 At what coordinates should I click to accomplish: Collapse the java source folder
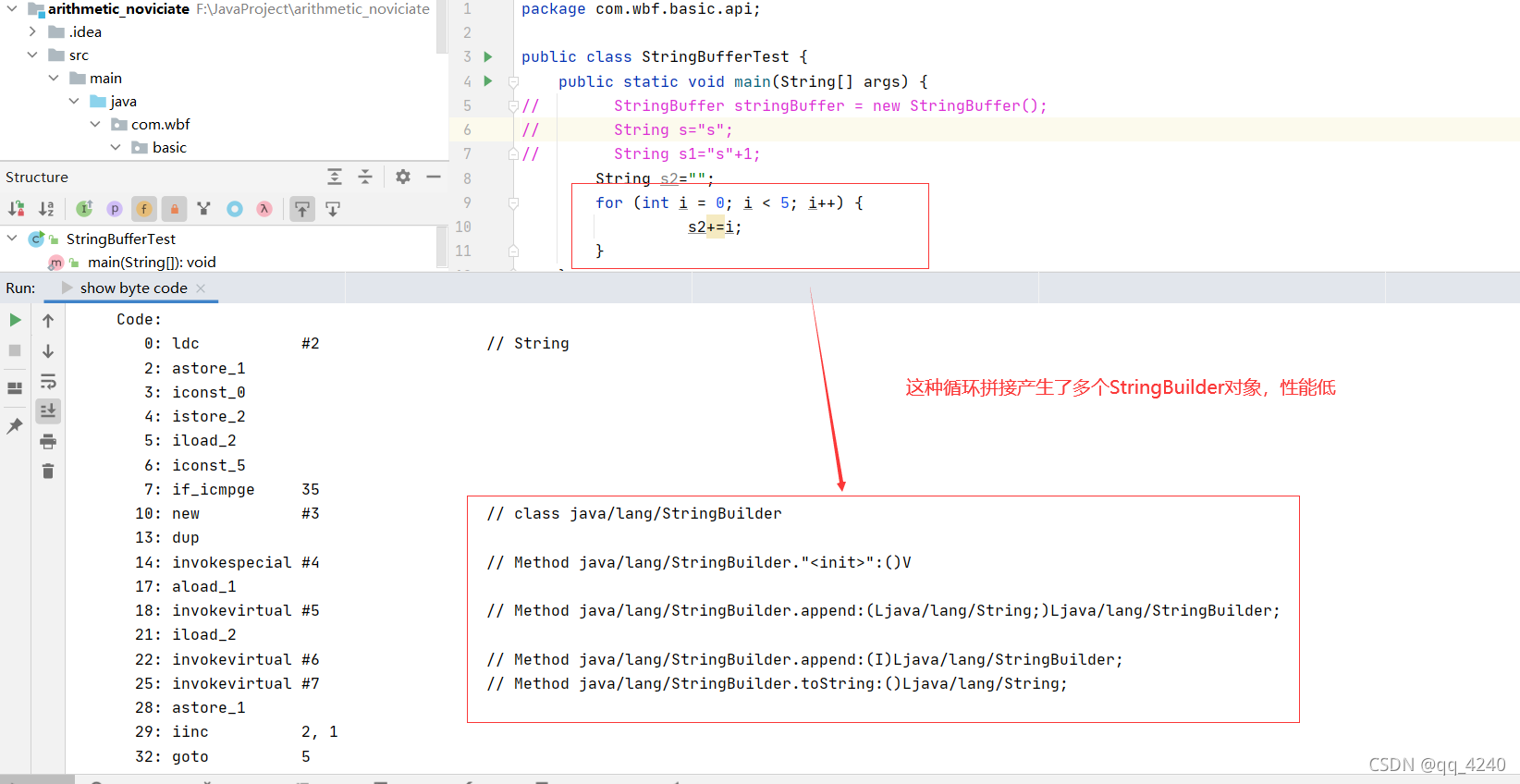pyautogui.click(x=74, y=101)
